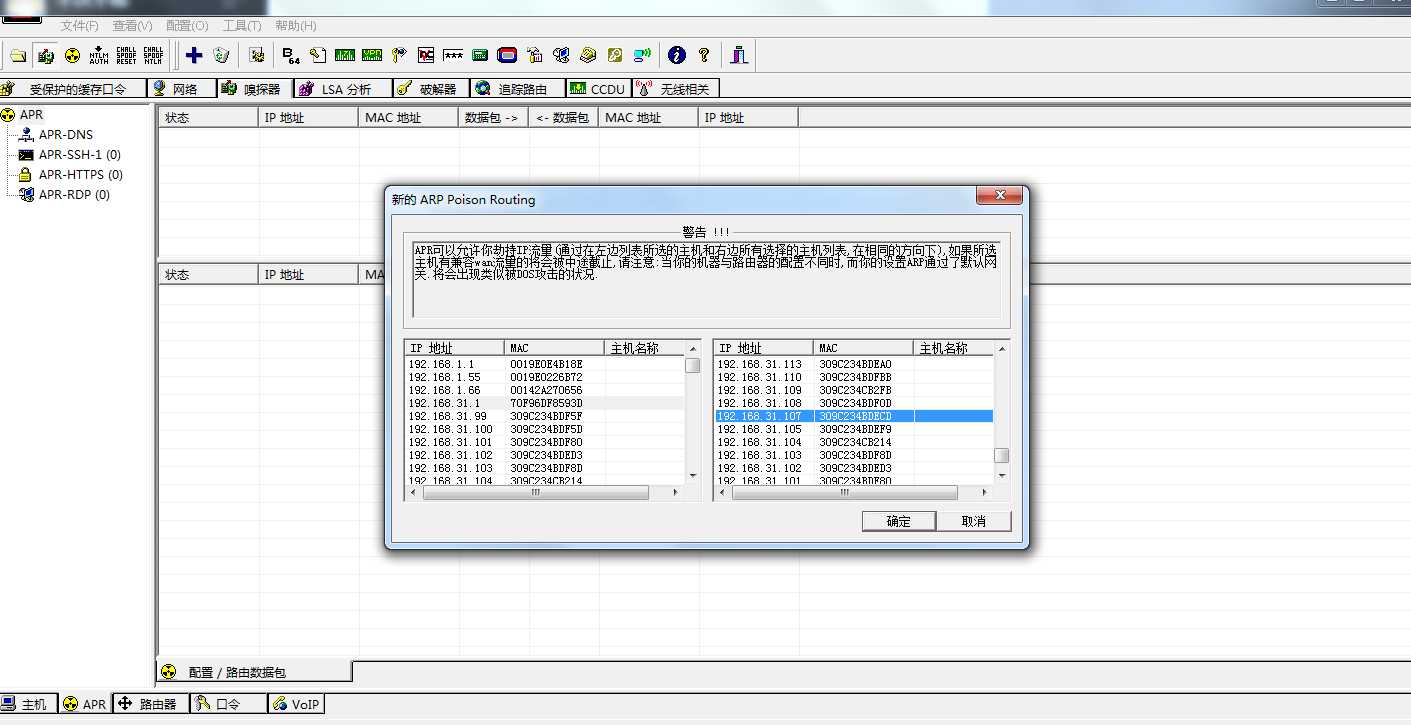The image size is (1411, 725).
Task: Close the ARP Poison Routing dialog
Action: pos(999,195)
